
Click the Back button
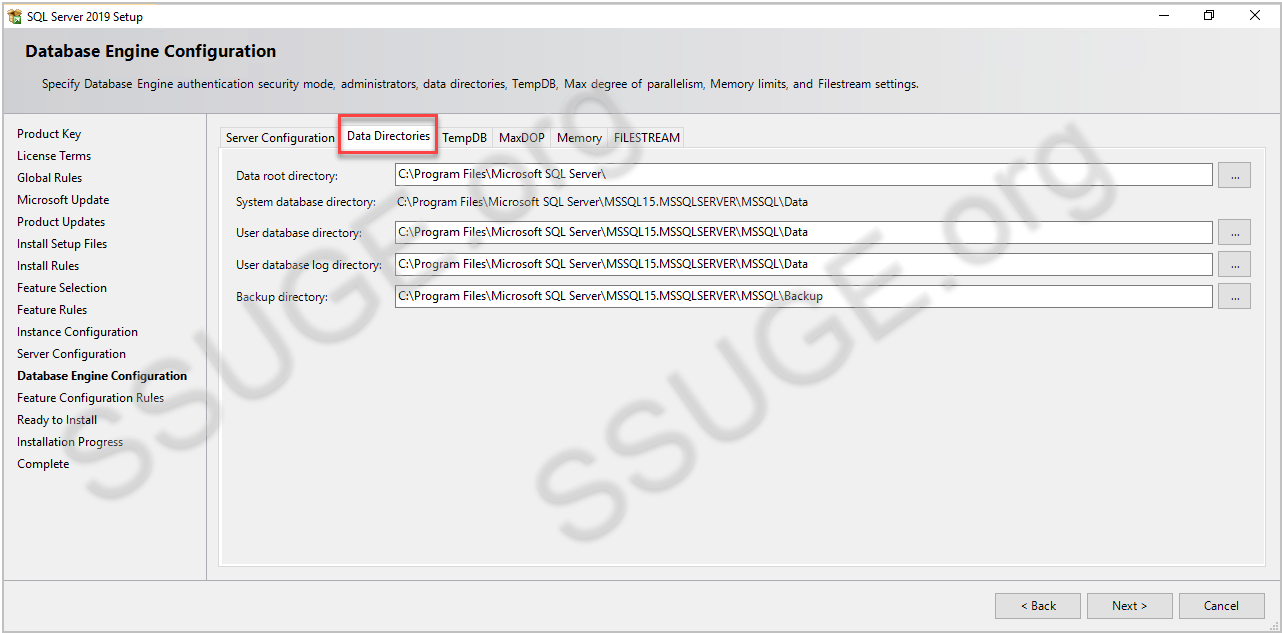pos(1037,605)
